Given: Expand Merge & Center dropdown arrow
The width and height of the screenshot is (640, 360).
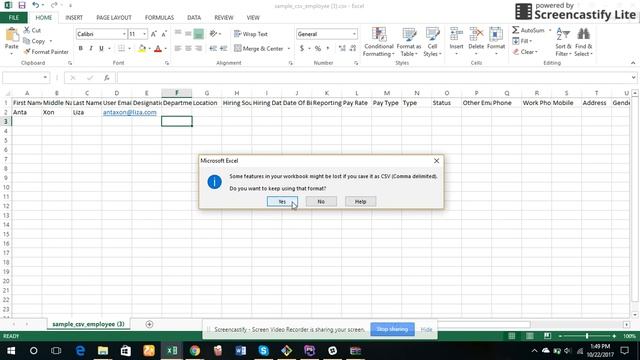Looking at the screenshot, I should tap(289, 49).
